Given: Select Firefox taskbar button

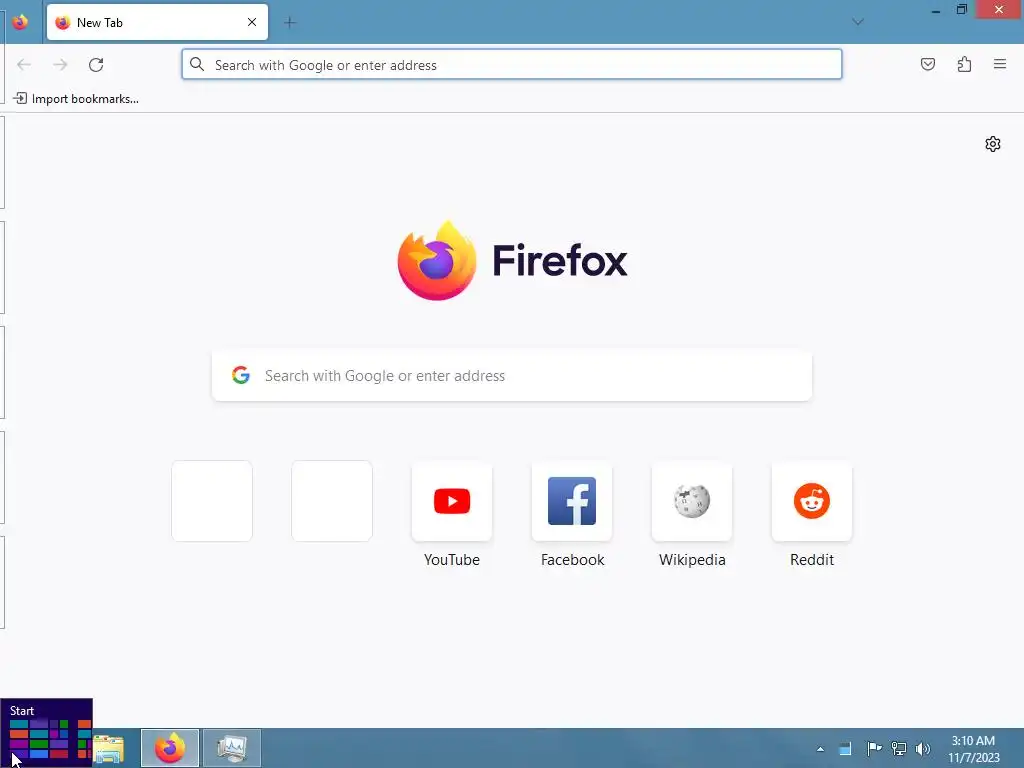Looking at the screenshot, I should click(170, 748).
